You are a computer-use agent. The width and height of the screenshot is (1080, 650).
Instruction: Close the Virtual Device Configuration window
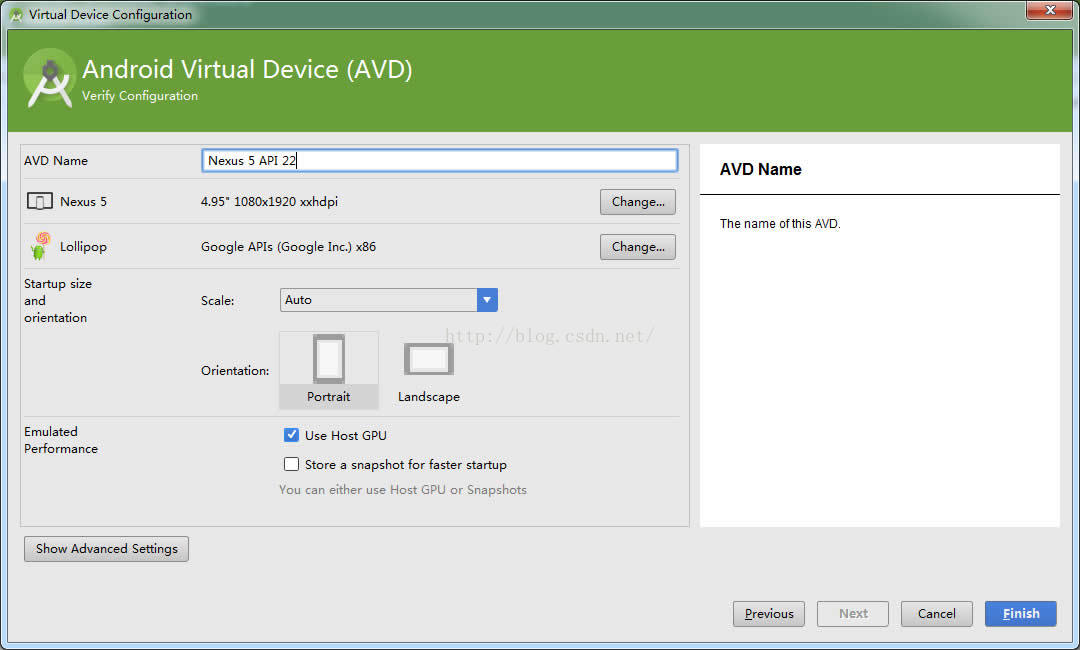pos(1050,10)
